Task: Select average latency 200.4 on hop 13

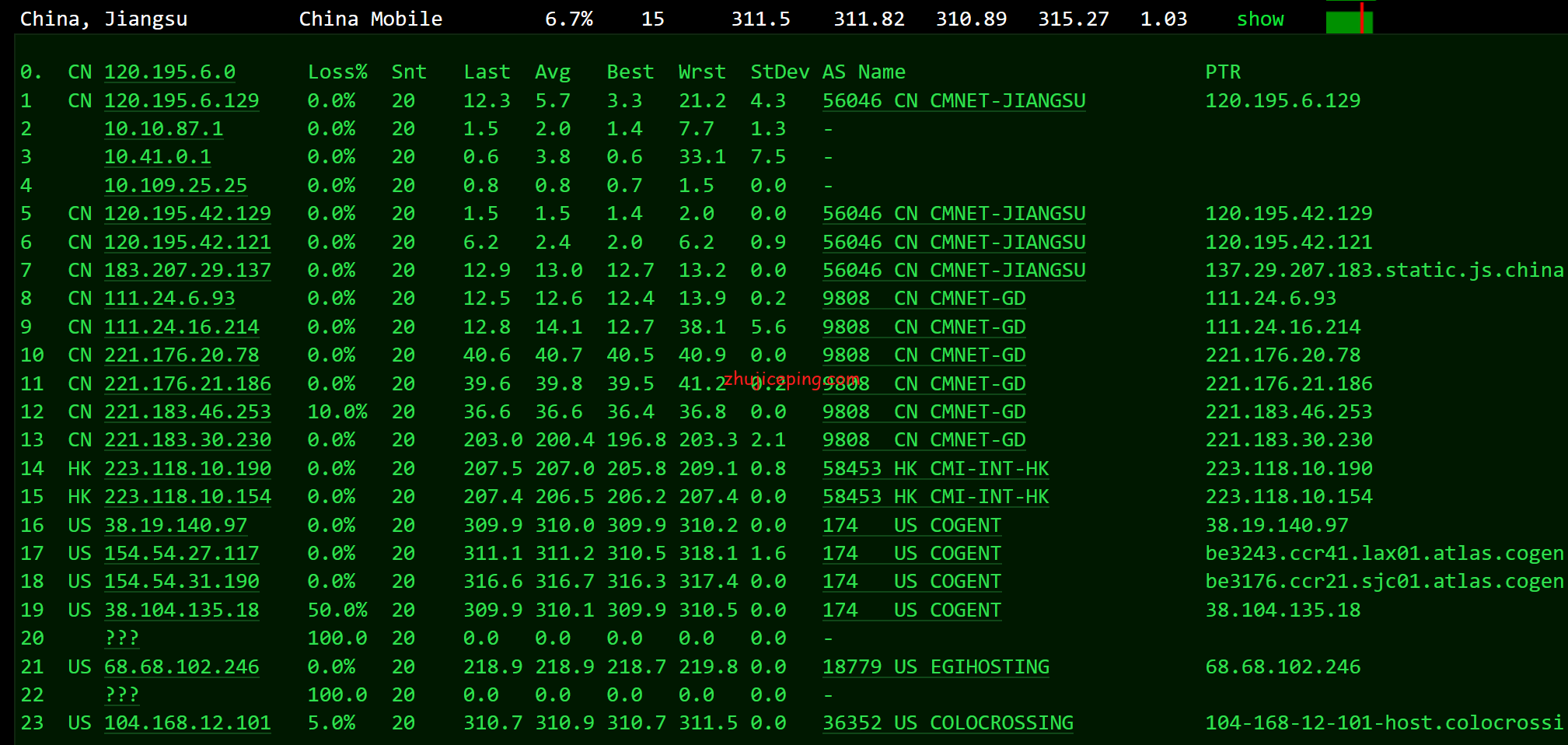Action: (x=564, y=440)
